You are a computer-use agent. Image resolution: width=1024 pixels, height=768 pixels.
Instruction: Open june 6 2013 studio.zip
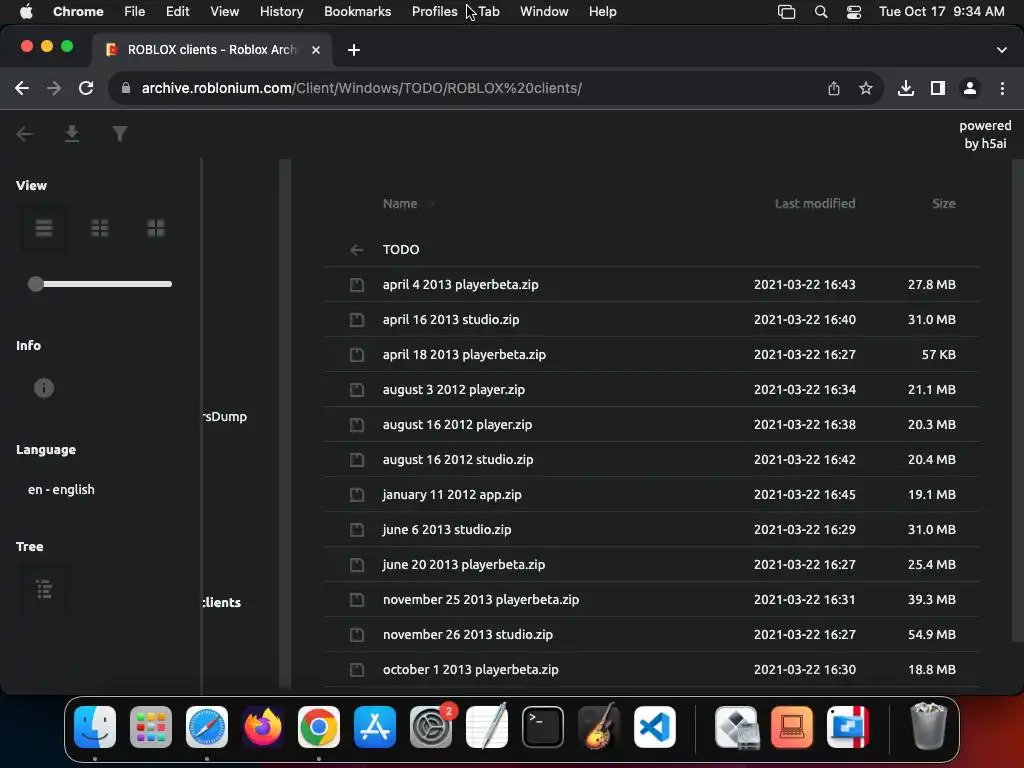tap(651, 530)
